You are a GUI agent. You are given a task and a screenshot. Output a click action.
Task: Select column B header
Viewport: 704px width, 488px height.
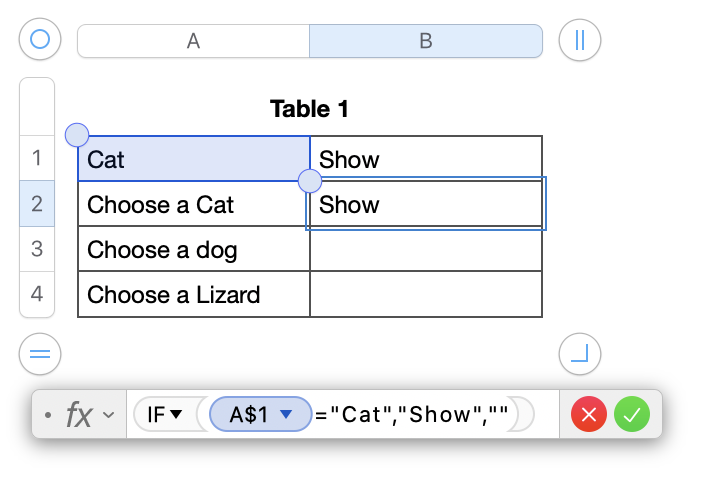point(426,41)
